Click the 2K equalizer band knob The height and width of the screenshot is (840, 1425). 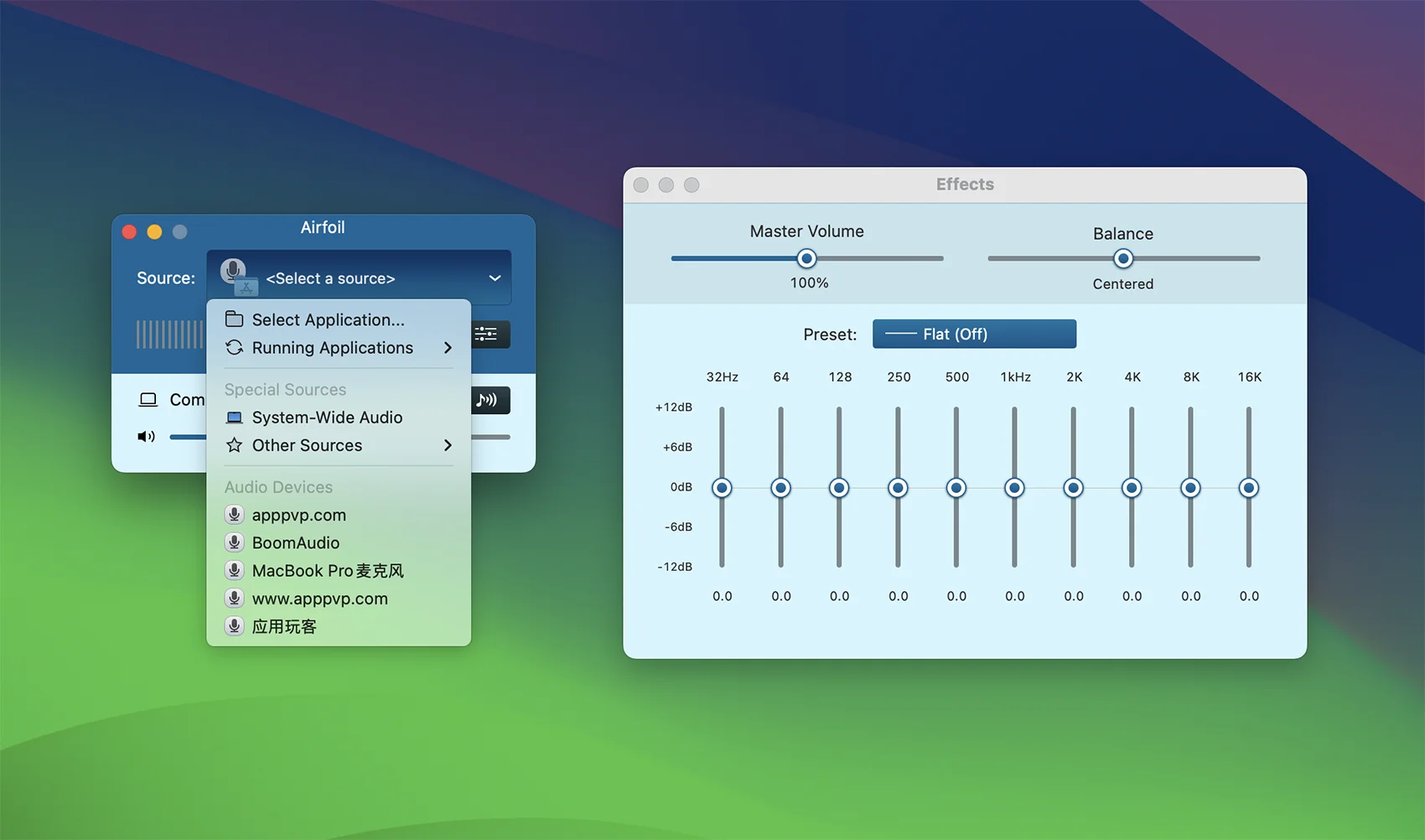(1073, 488)
